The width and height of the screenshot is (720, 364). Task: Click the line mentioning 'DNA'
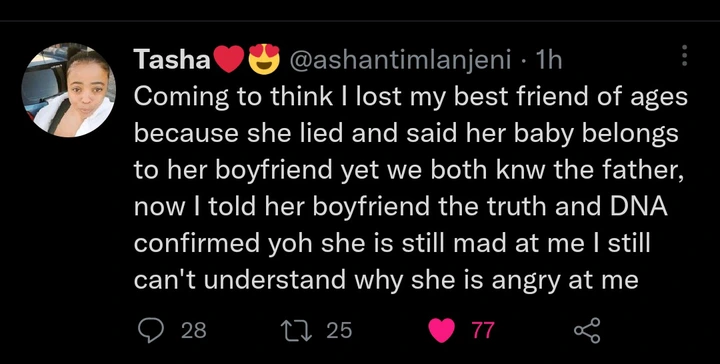point(401,207)
